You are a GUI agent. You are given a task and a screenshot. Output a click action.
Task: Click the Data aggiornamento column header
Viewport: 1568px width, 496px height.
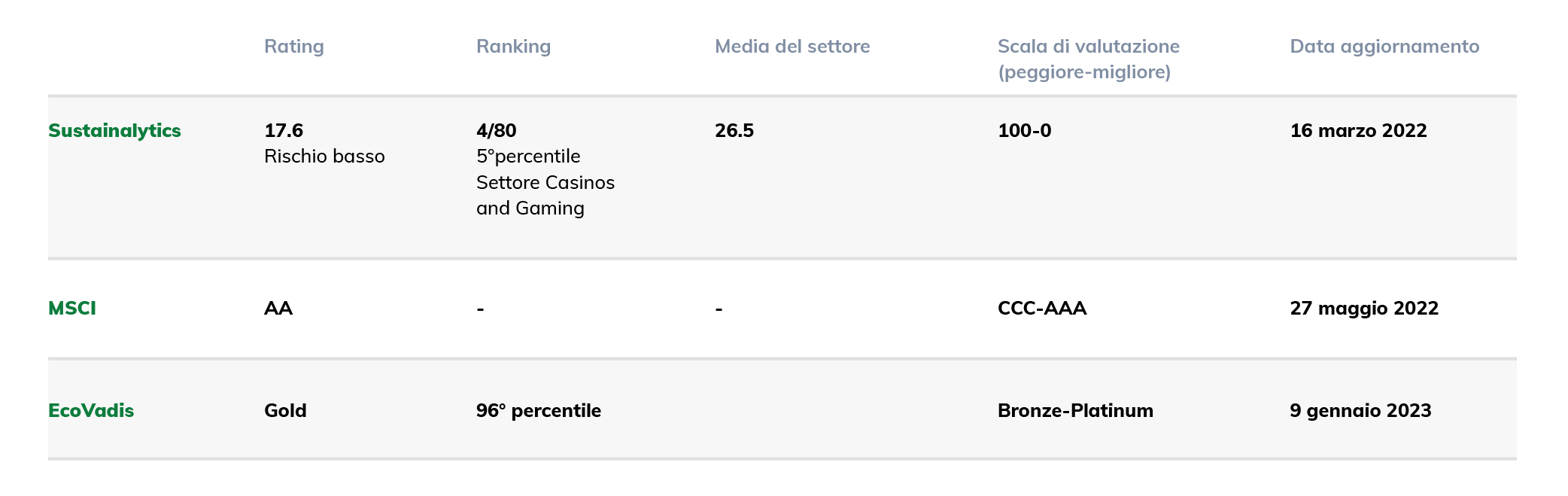click(x=1384, y=47)
